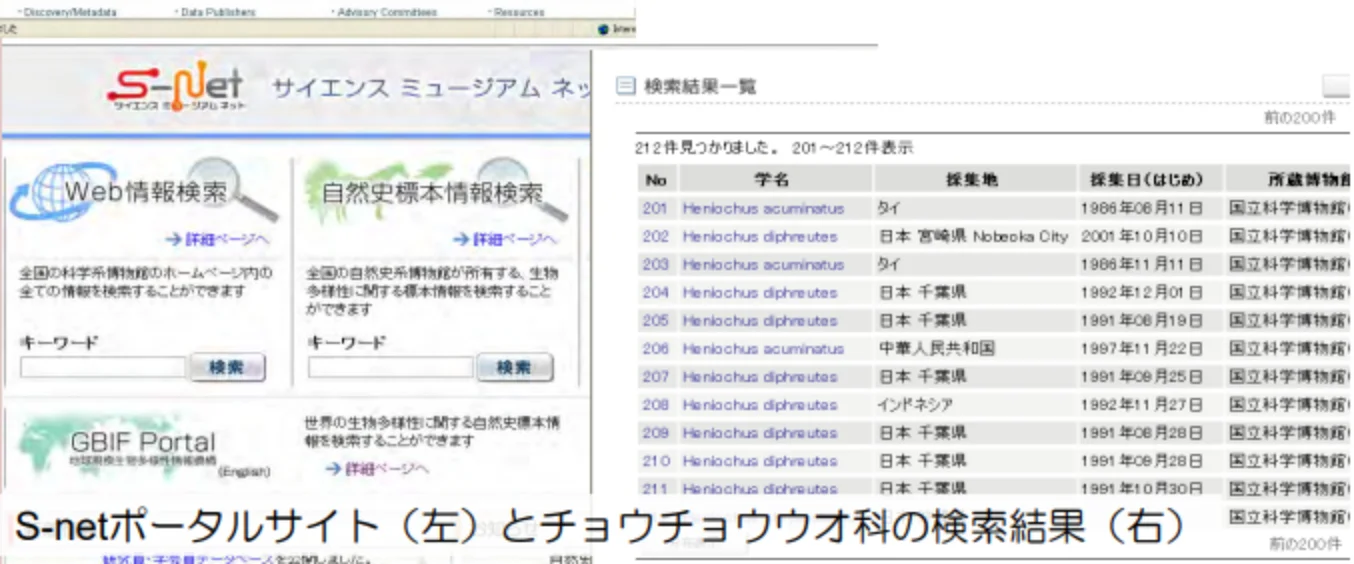Image resolution: width=1354 pixels, height=564 pixels.
Task: Click the 採集地 column header
Action: click(973, 180)
